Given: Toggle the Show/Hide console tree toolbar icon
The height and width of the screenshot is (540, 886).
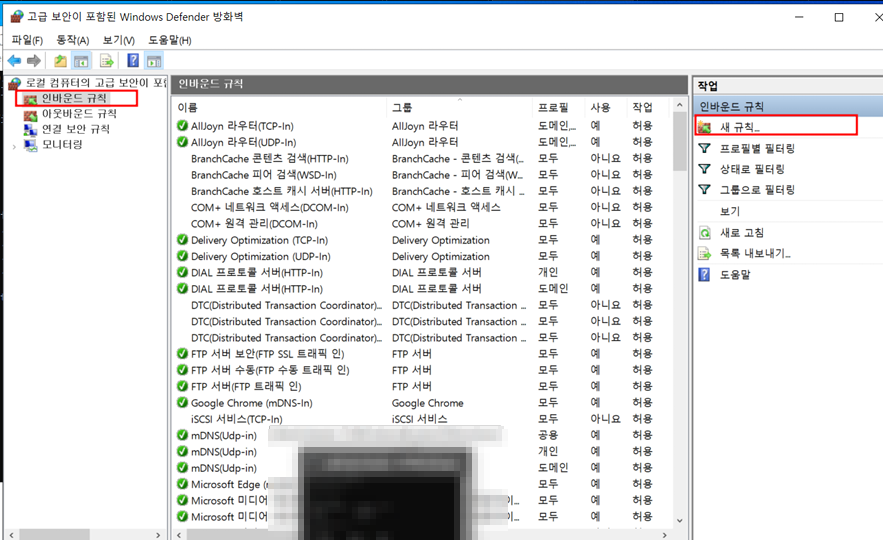Looking at the screenshot, I should click(81, 60).
